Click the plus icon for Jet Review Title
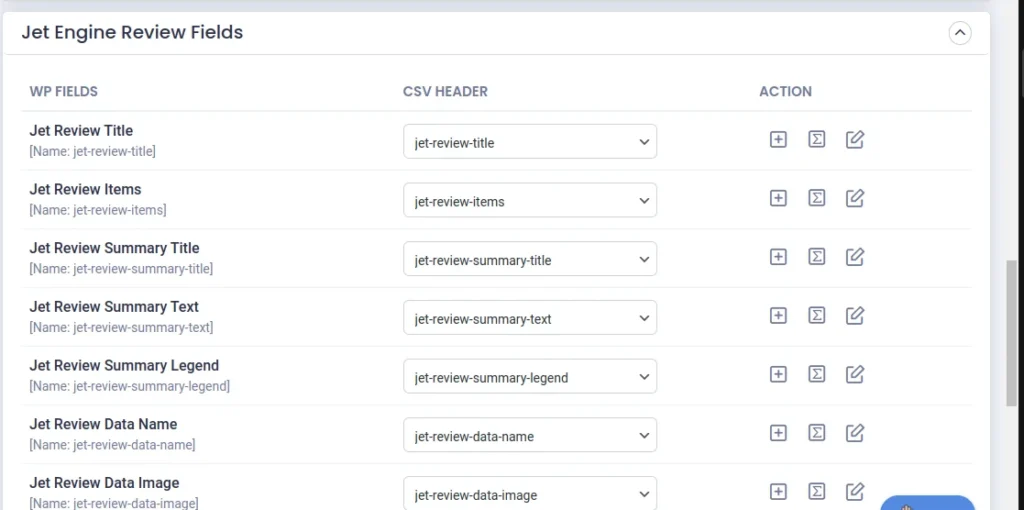 [778, 140]
